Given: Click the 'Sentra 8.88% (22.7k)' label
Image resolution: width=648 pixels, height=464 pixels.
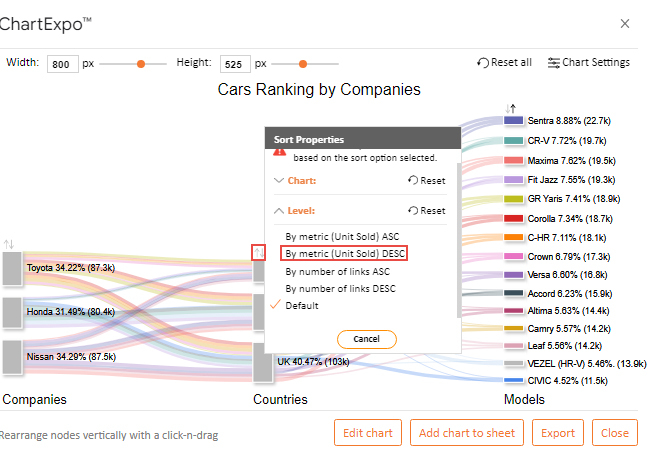Looking at the screenshot, I should pos(569,121).
